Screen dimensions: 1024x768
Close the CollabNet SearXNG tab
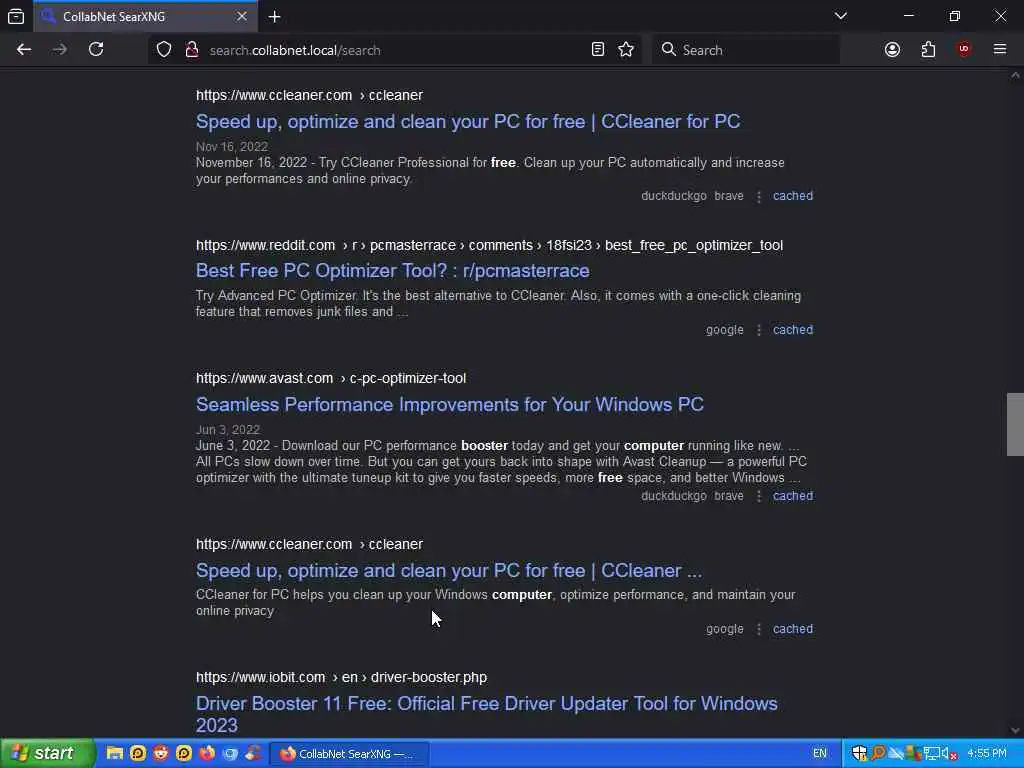(x=242, y=16)
